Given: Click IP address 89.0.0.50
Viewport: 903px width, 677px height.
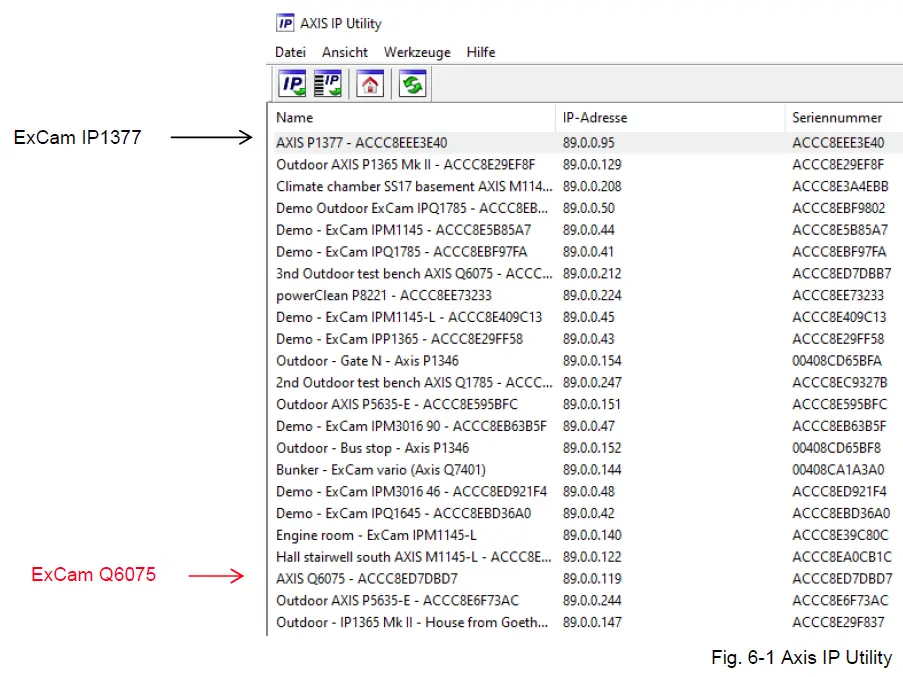Looking at the screenshot, I should coord(589,208).
